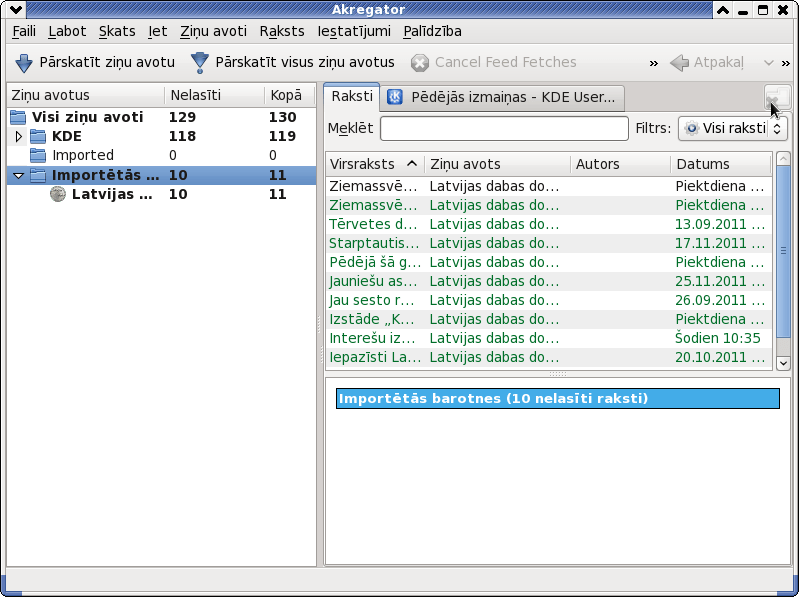Viewport: 799px width, 597px height.
Task: Click the Ziņu avotus column header
Action: (x=86, y=95)
